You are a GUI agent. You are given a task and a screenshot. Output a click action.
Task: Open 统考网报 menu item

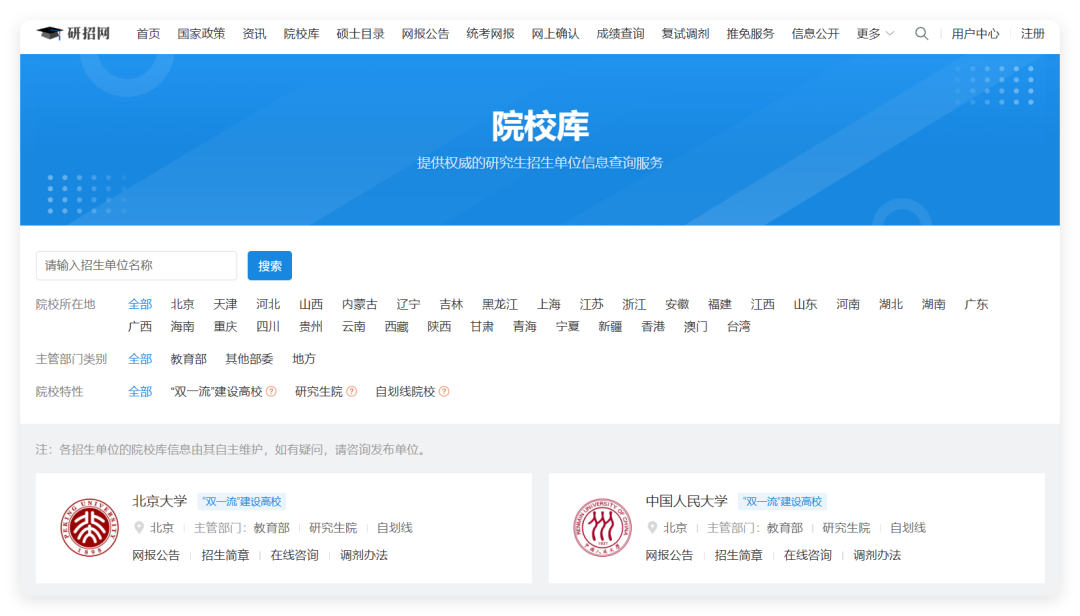pyautogui.click(x=490, y=33)
